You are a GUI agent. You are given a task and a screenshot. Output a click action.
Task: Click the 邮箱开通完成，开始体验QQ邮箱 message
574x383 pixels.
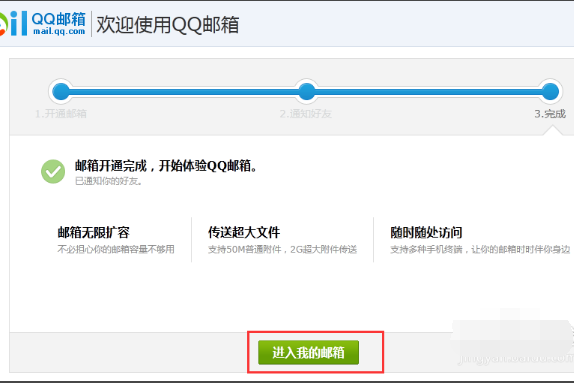tap(167, 166)
